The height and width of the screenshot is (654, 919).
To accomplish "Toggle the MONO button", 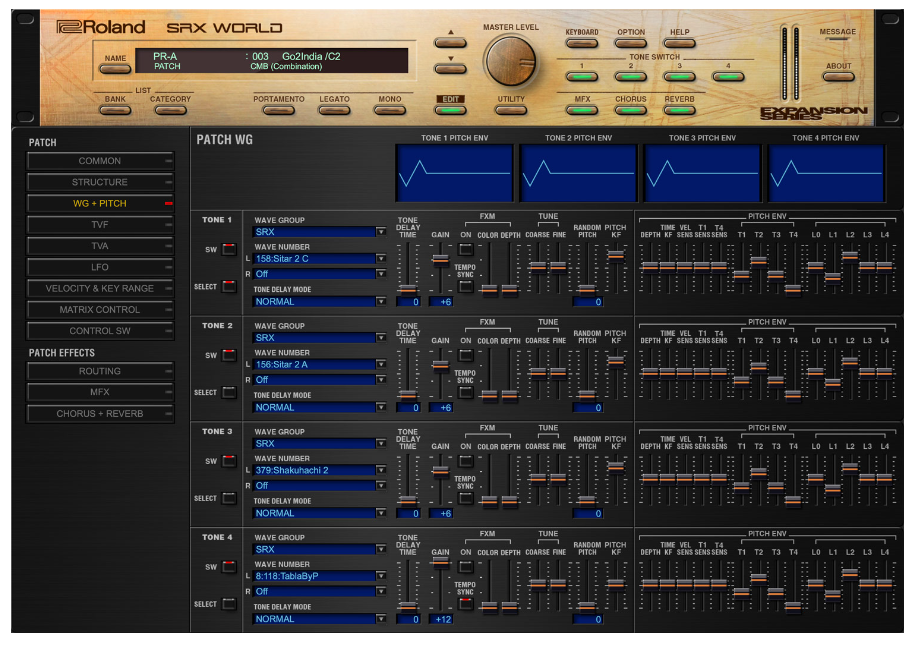I will [390, 110].
